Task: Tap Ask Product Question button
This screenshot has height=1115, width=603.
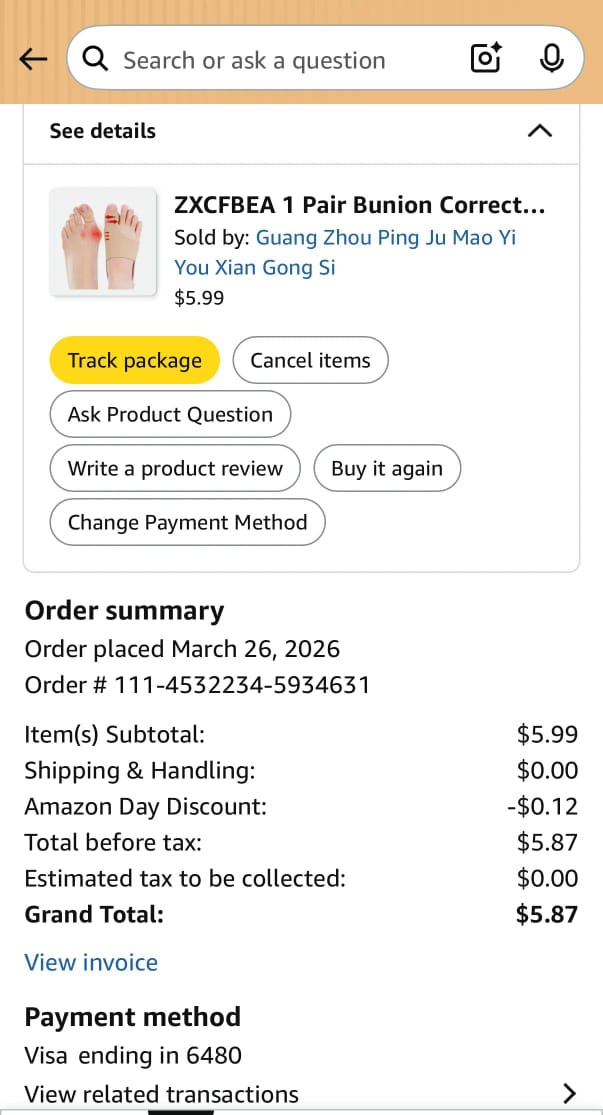Action: (170, 415)
